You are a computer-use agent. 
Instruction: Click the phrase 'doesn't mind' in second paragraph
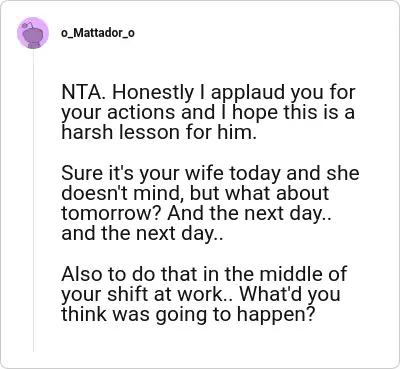tap(123, 193)
